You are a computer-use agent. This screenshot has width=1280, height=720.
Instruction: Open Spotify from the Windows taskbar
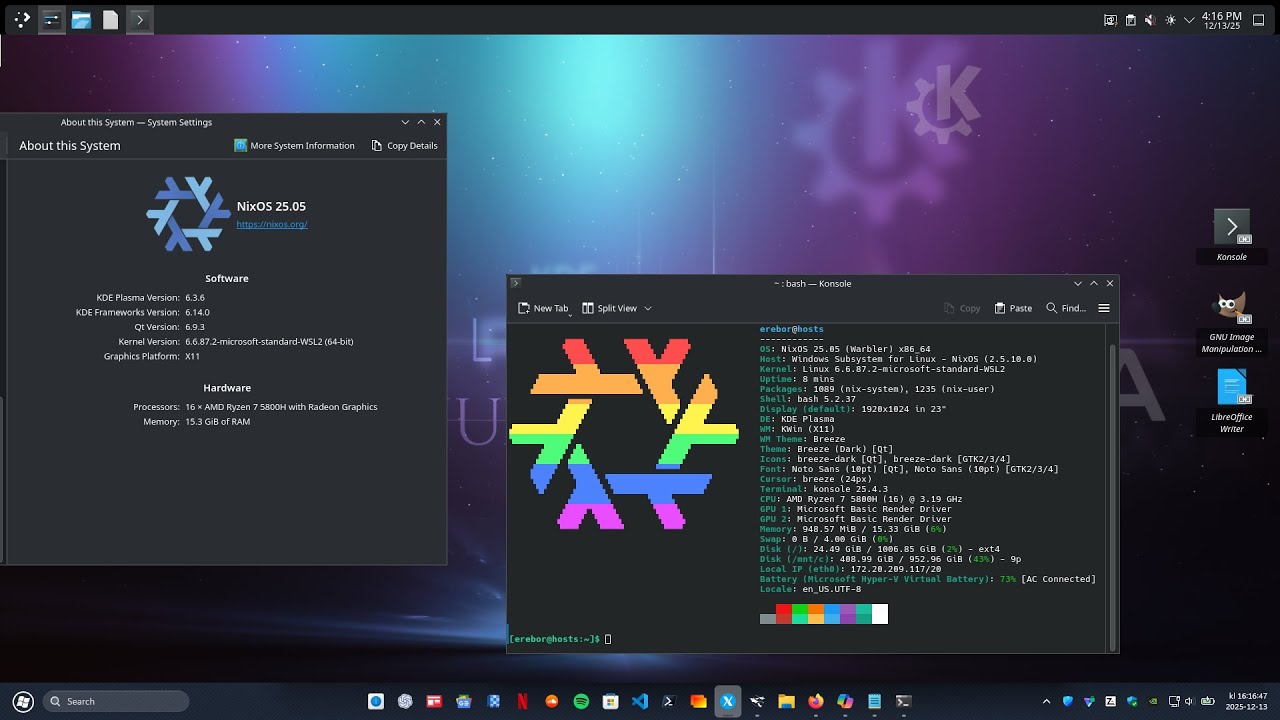581,702
